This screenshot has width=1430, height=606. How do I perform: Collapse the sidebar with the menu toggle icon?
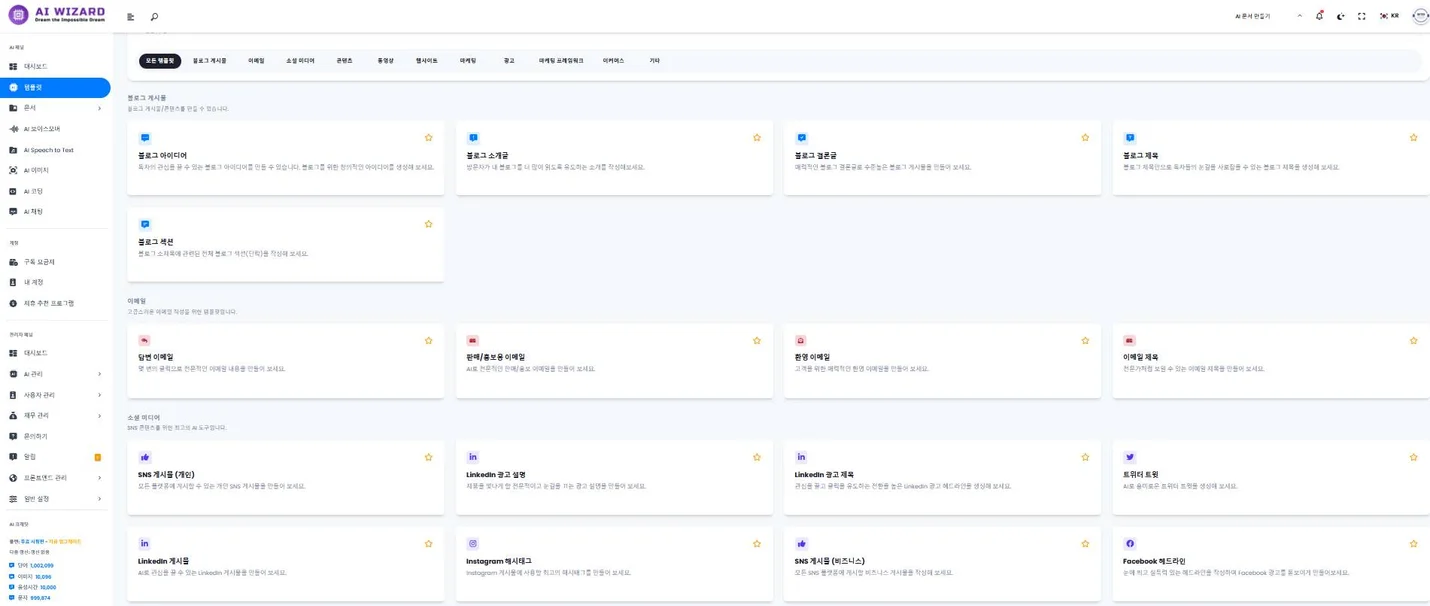pyautogui.click(x=131, y=17)
